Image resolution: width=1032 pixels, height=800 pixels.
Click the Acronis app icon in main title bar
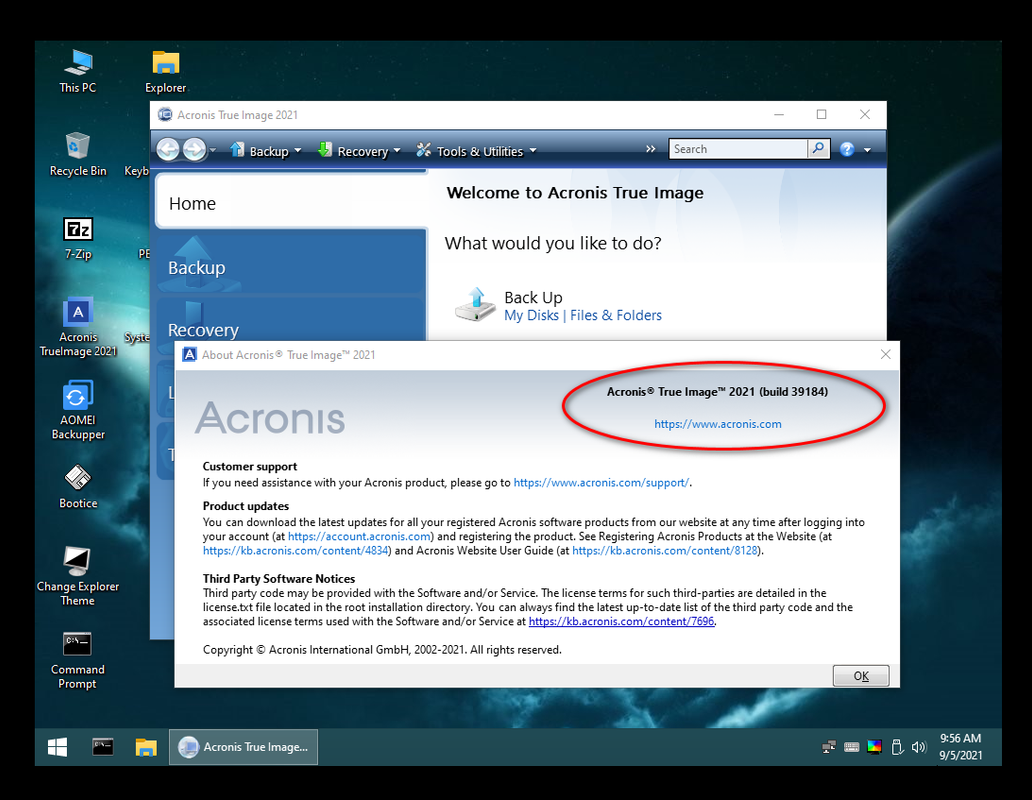point(165,114)
